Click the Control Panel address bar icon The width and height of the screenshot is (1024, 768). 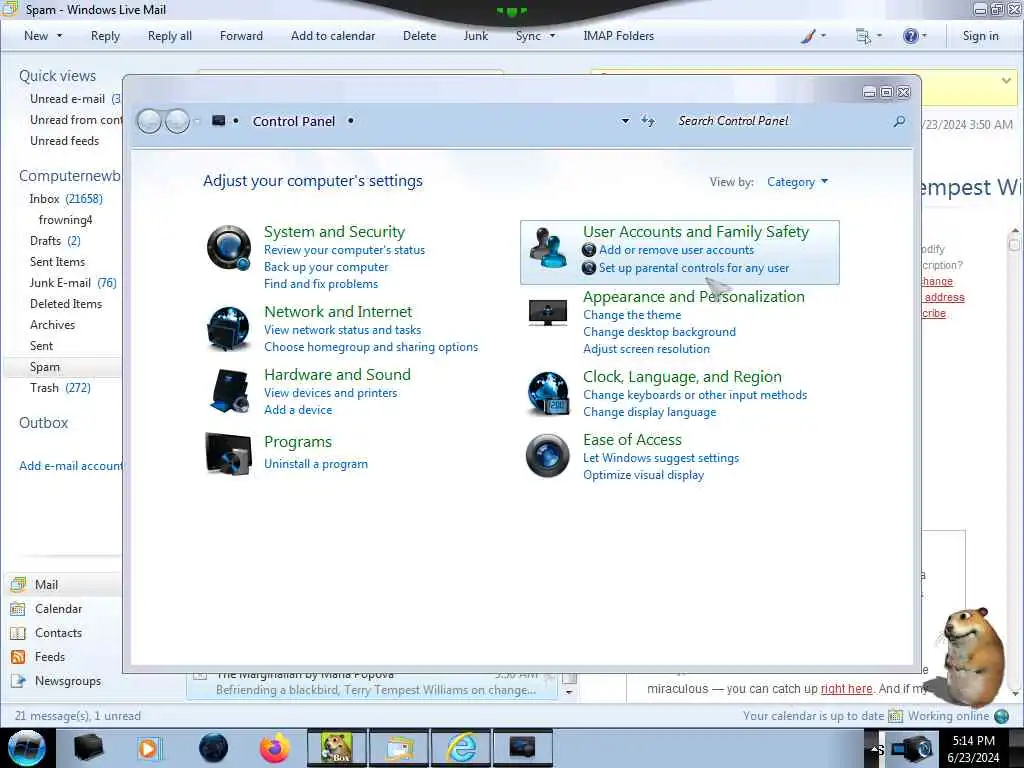[219, 121]
